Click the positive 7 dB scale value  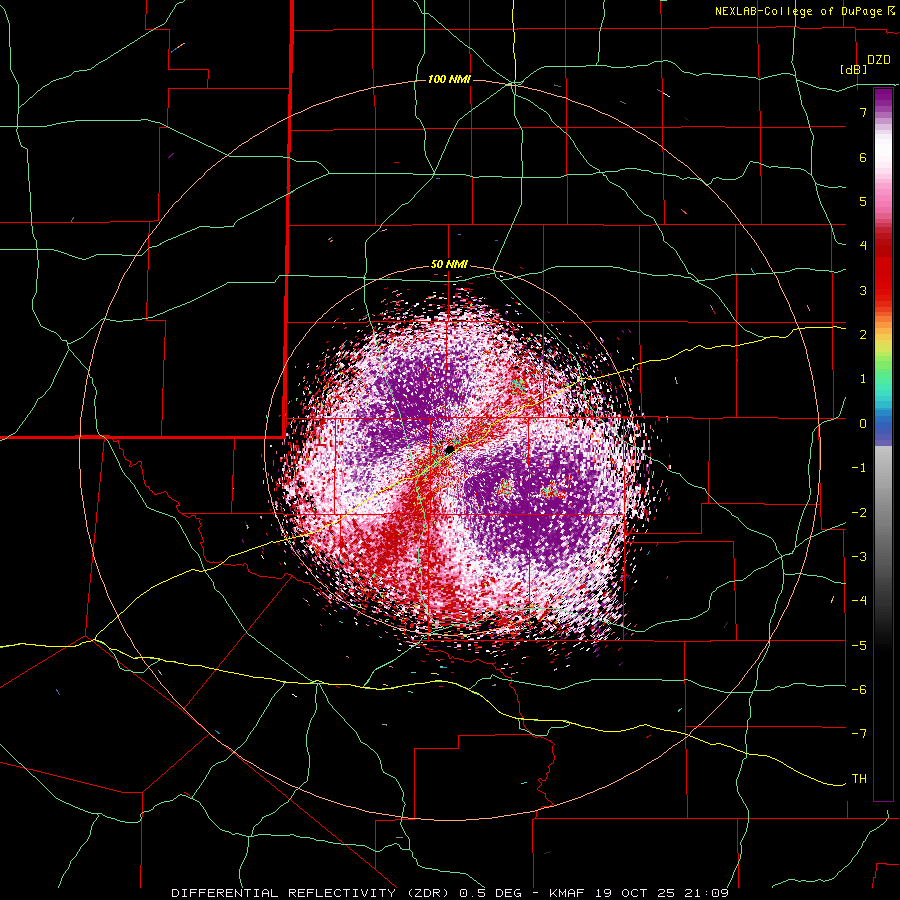tap(863, 112)
